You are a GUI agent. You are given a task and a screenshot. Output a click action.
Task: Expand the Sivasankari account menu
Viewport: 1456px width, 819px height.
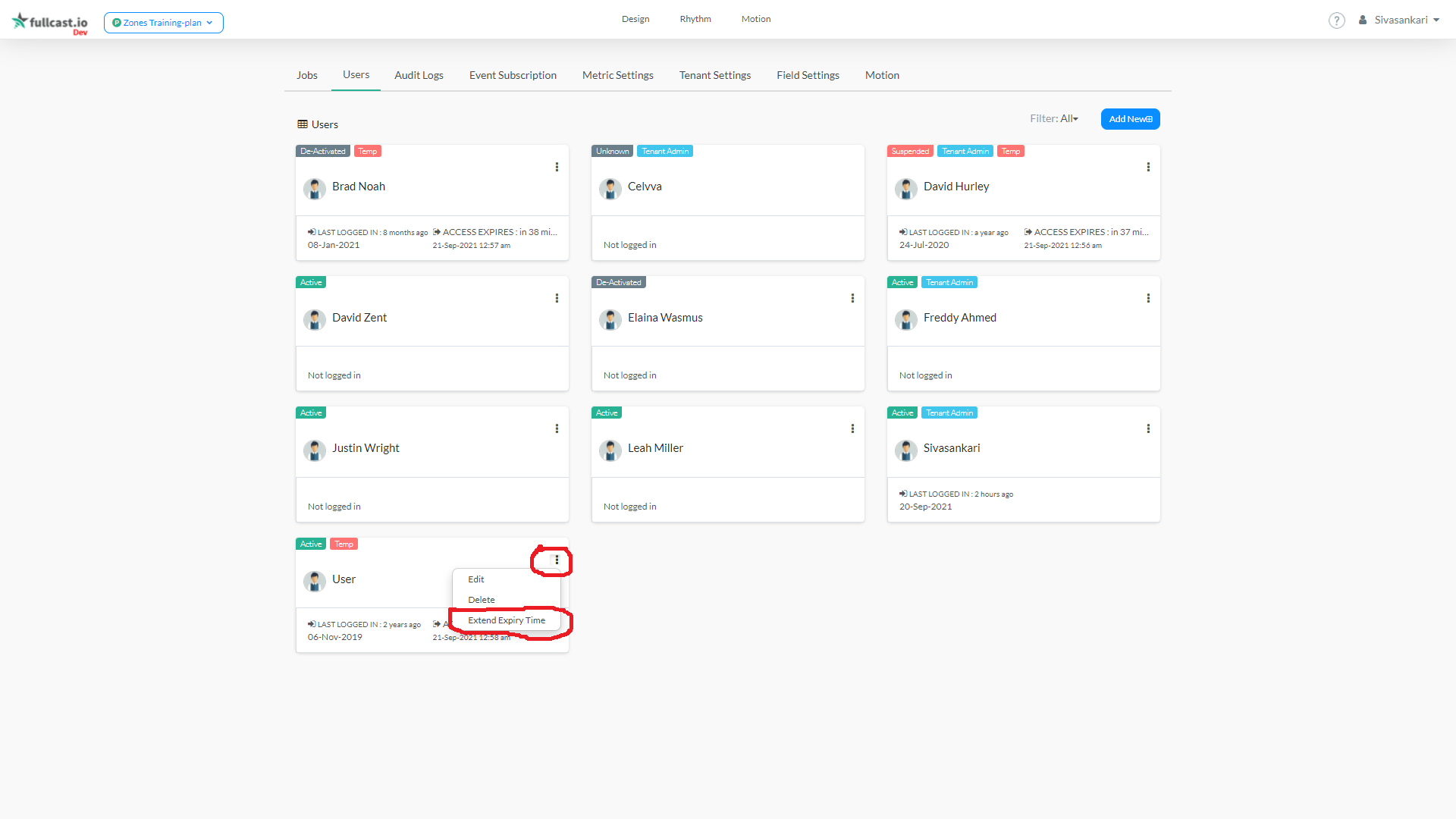(x=1400, y=20)
